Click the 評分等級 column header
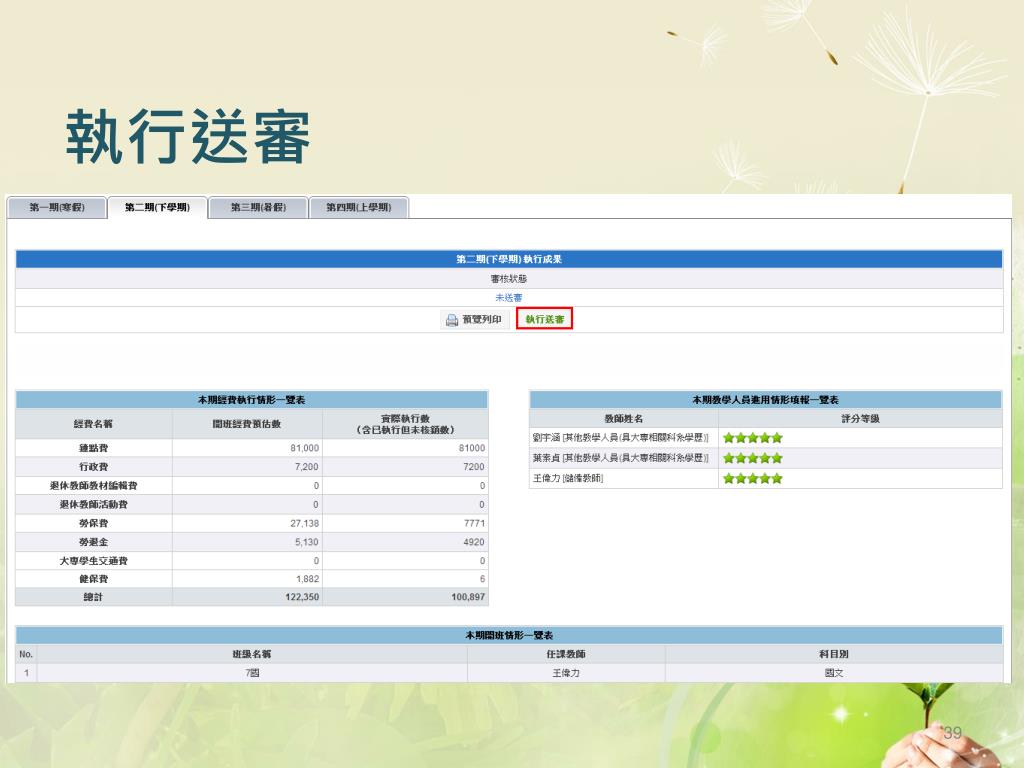 click(x=860, y=419)
